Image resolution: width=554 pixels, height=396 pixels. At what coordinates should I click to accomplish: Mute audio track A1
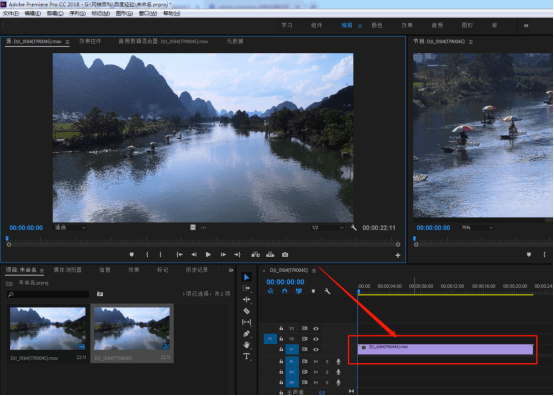coord(316,362)
